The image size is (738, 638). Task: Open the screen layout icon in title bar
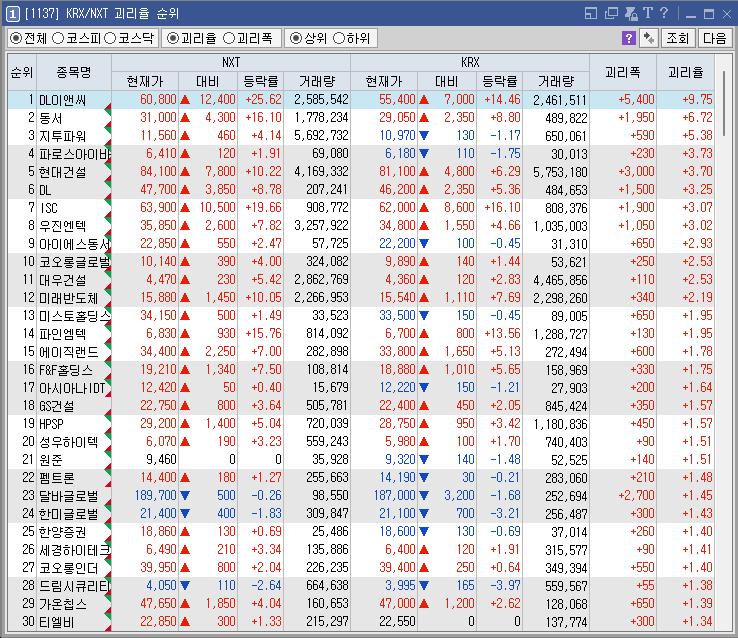coord(591,13)
